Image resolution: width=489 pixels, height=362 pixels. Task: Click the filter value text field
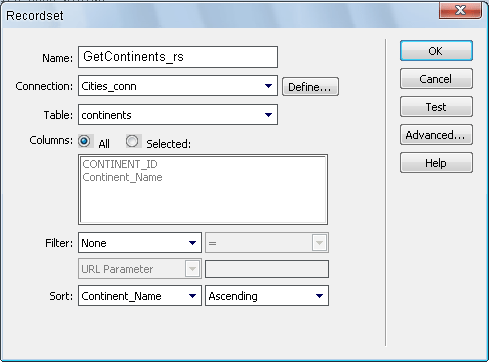tap(267, 269)
